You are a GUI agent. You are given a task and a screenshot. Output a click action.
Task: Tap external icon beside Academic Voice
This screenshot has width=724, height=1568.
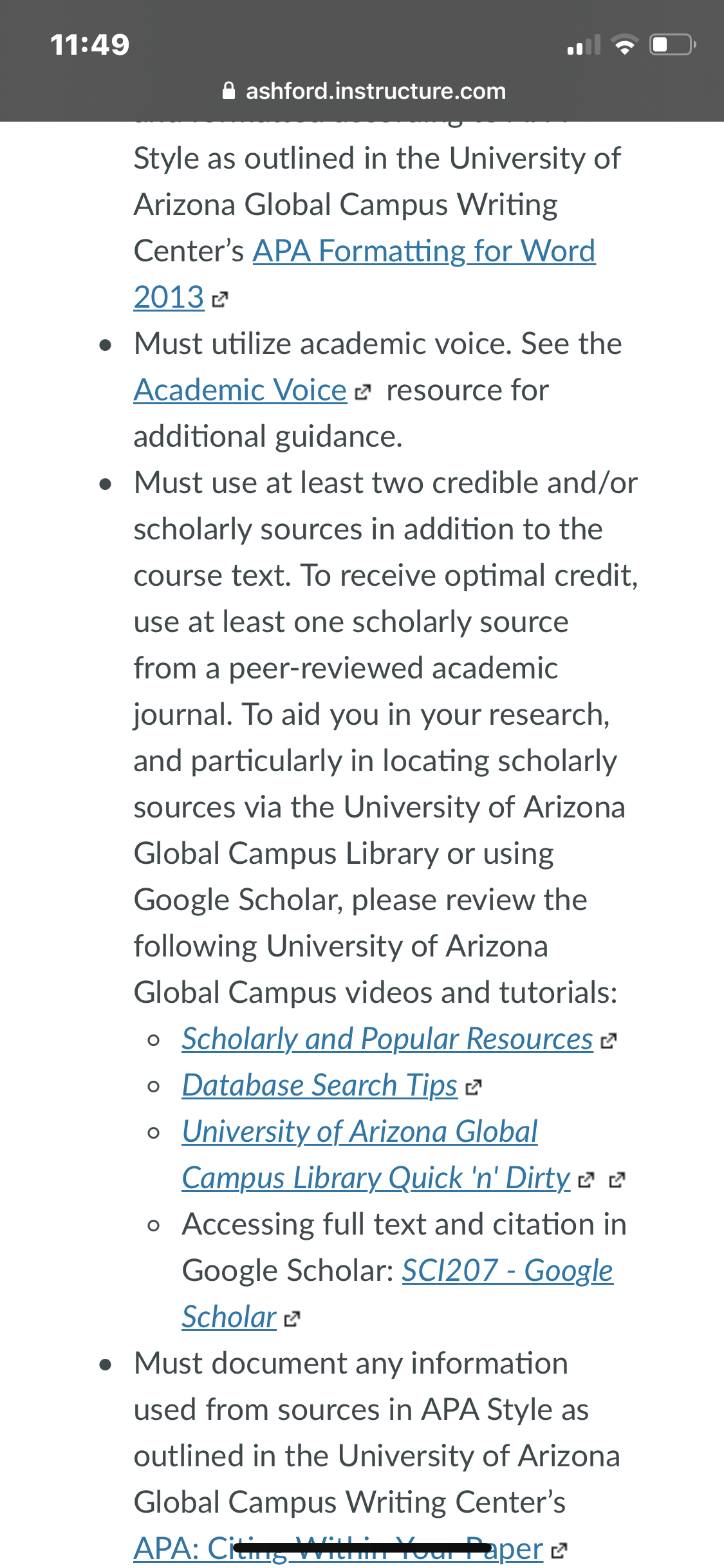[363, 392]
